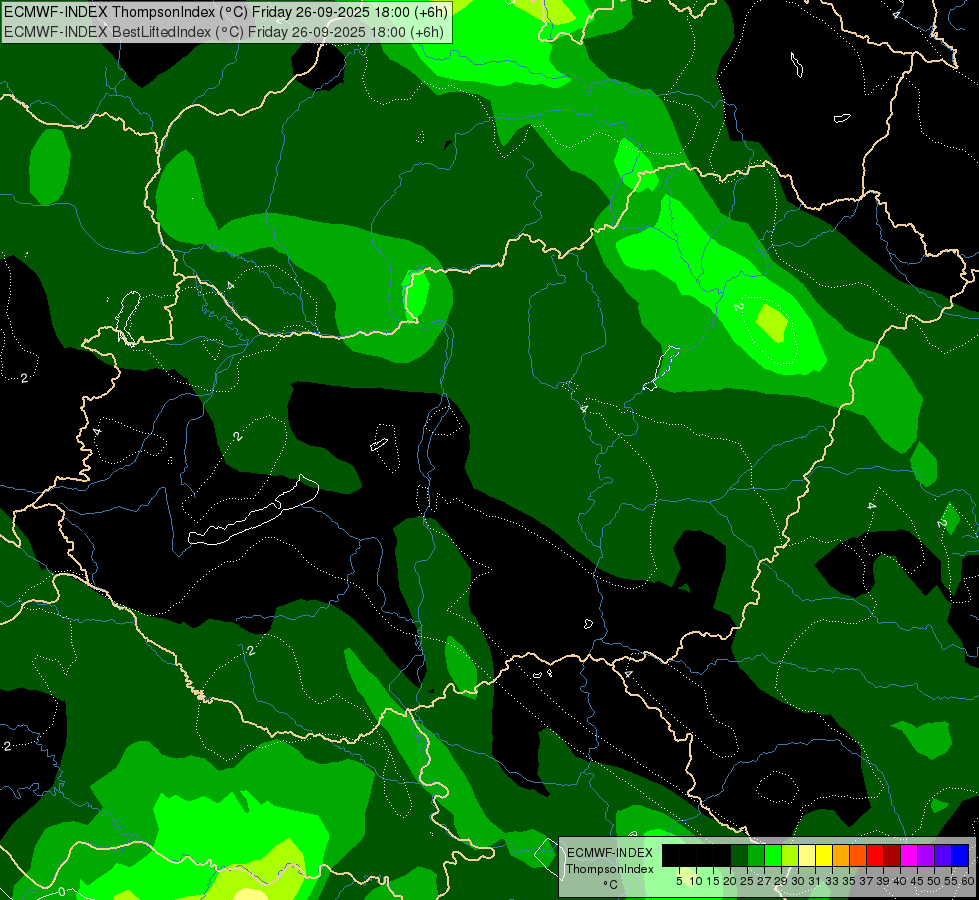Click the ThompsonIndex title line at top

coord(225,11)
